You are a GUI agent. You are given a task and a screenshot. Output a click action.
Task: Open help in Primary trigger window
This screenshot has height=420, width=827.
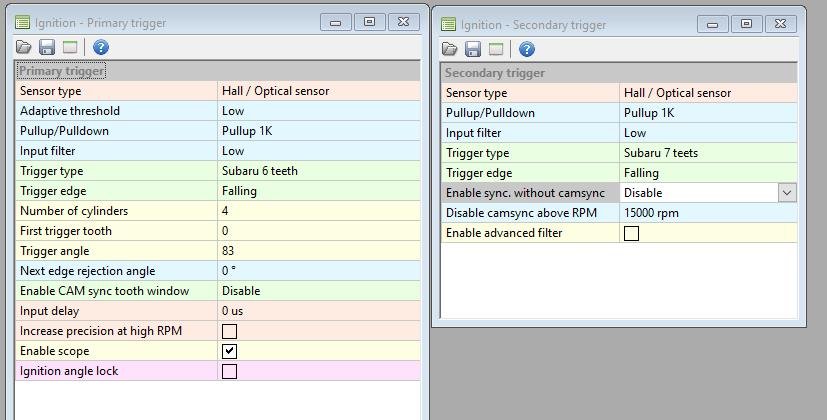coord(100,47)
